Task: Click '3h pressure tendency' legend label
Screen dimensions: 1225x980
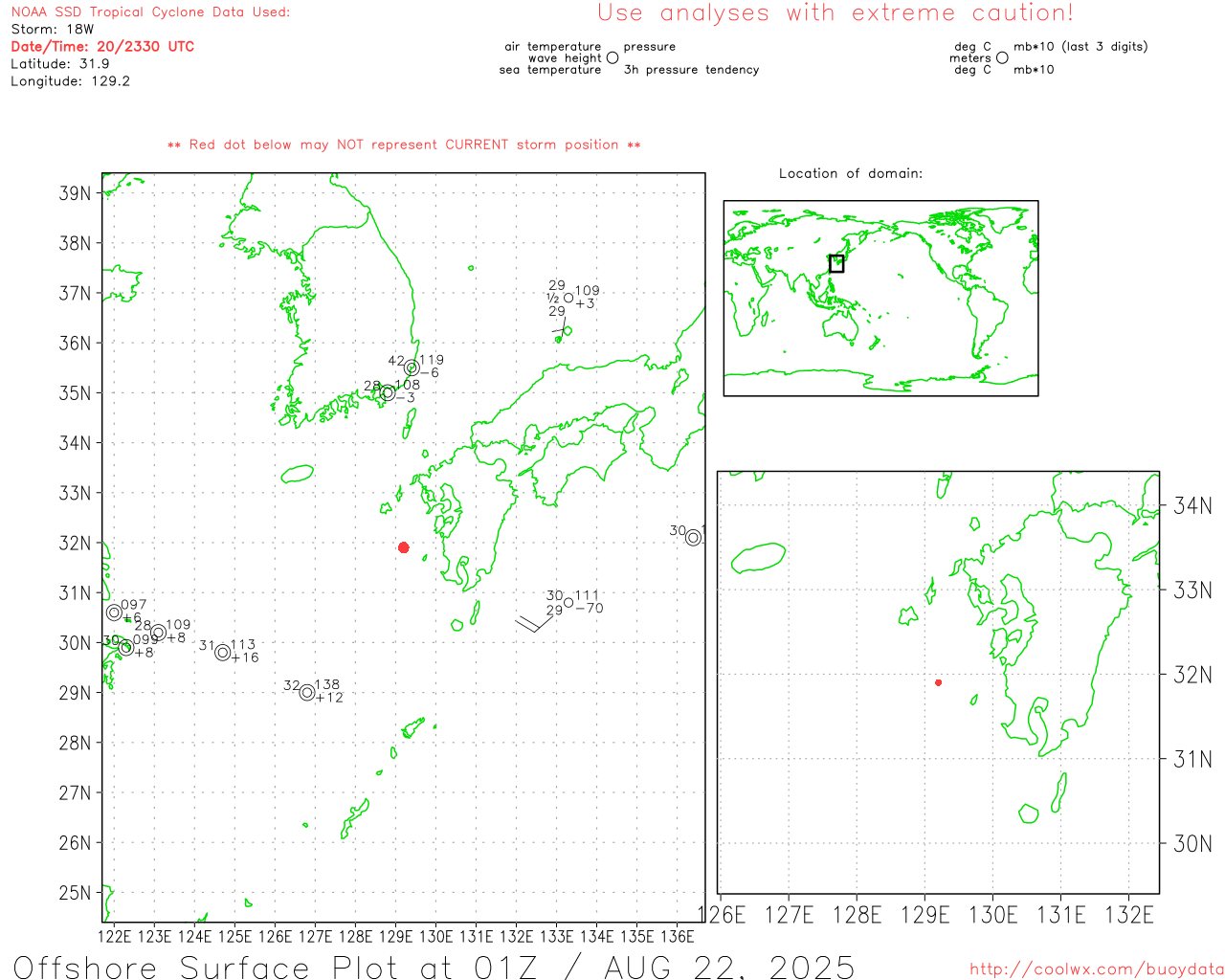Action: pyautogui.click(x=692, y=70)
